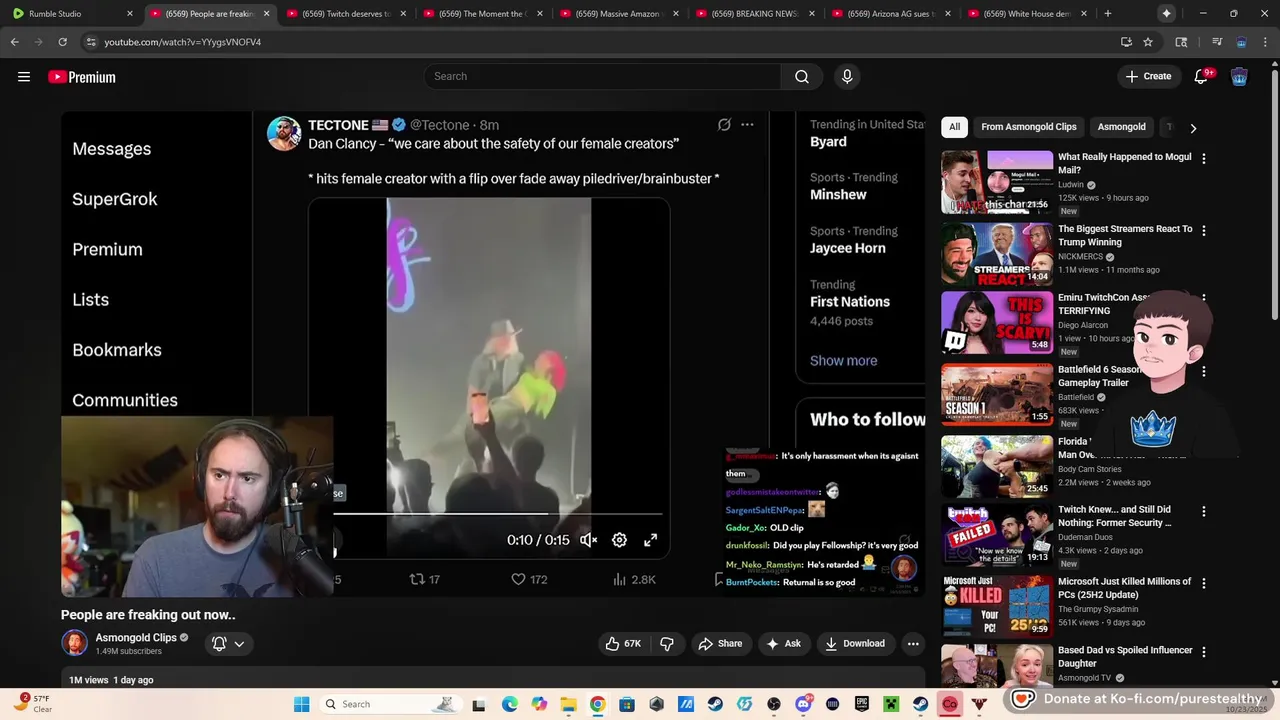Screen dimensions: 1280x720
Task: Open Twitch Knew and Still Did Nothing thumbnail
Action: (996, 535)
